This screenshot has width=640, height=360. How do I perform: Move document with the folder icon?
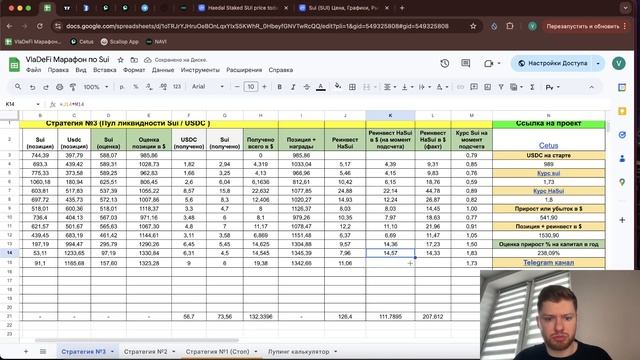pyautogui.click(x=134, y=60)
